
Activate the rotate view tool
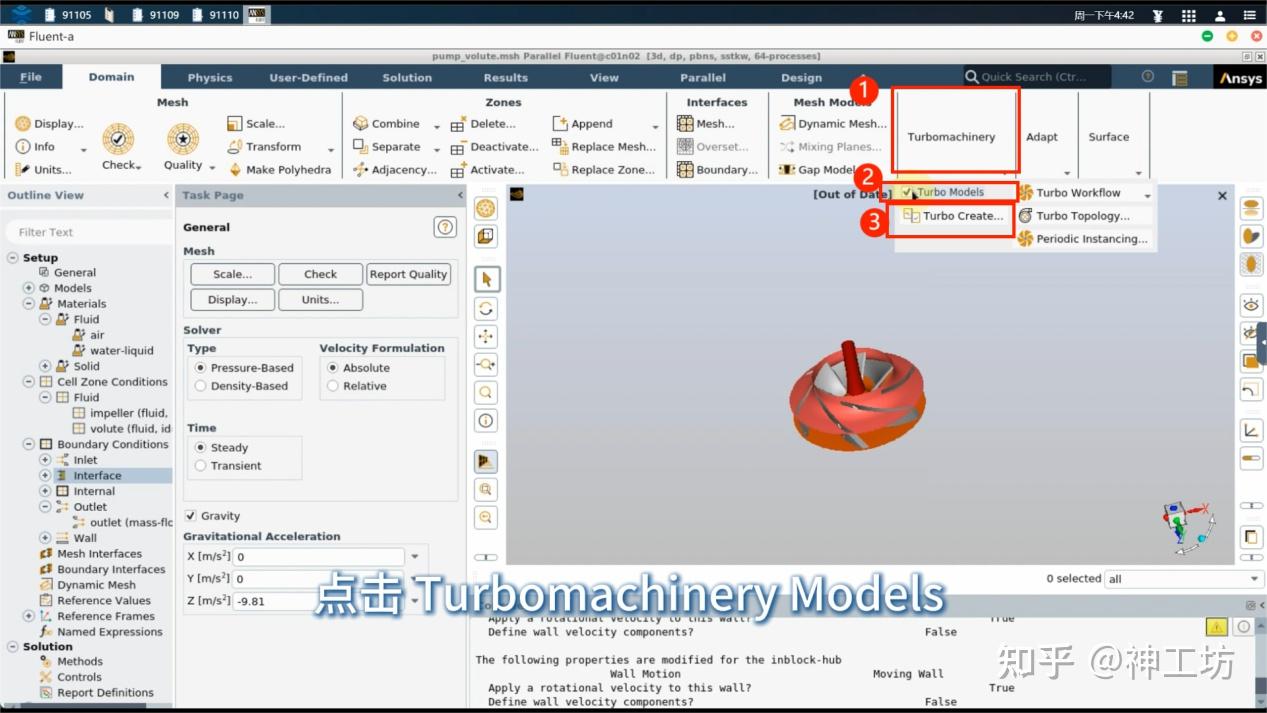click(486, 308)
